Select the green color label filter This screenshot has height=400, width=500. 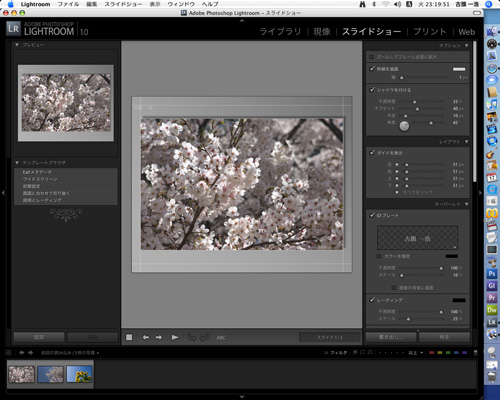448,353
